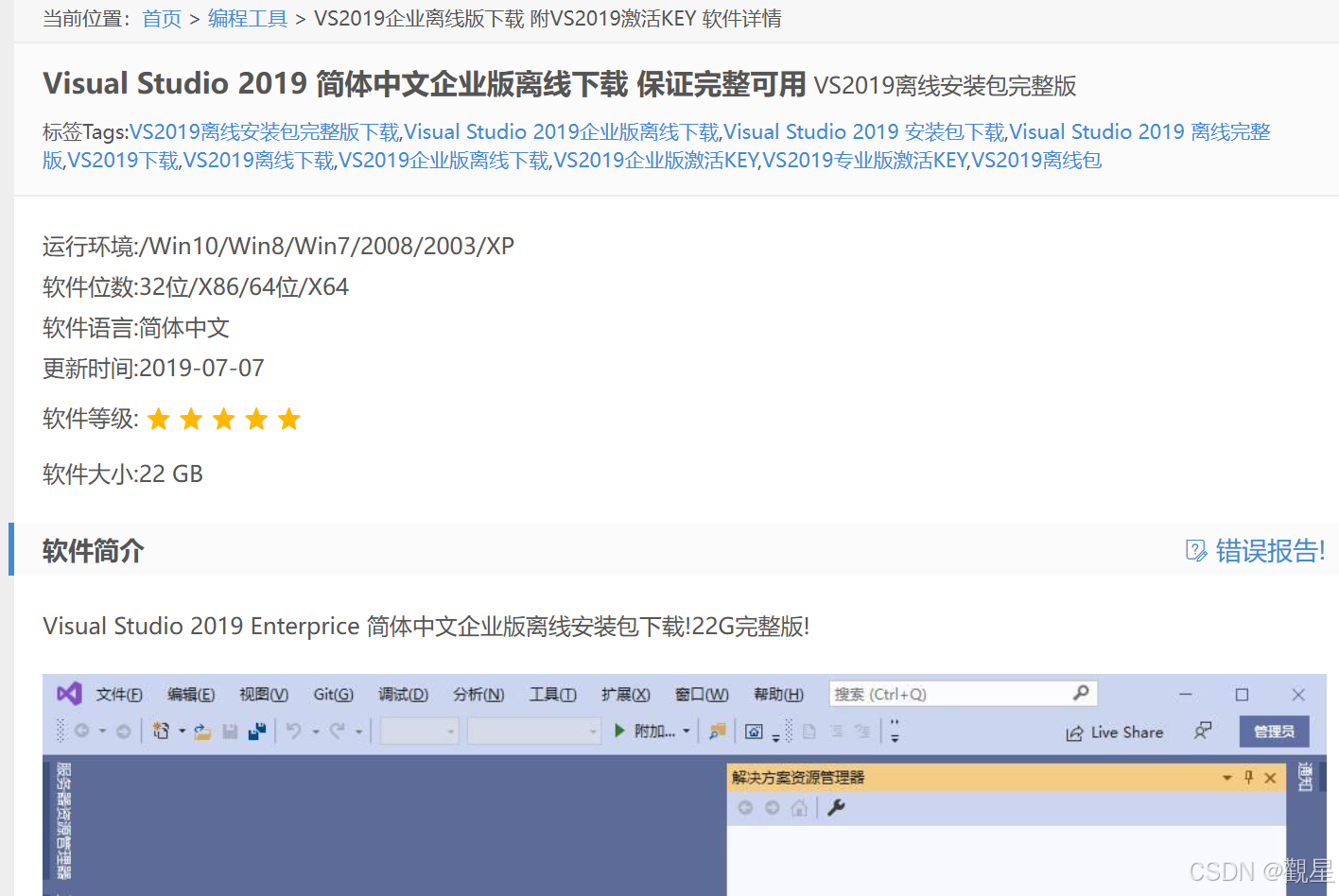Open the 服务器资源管理器 side tab
This screenshot has height=896, width=1339.
63,820
